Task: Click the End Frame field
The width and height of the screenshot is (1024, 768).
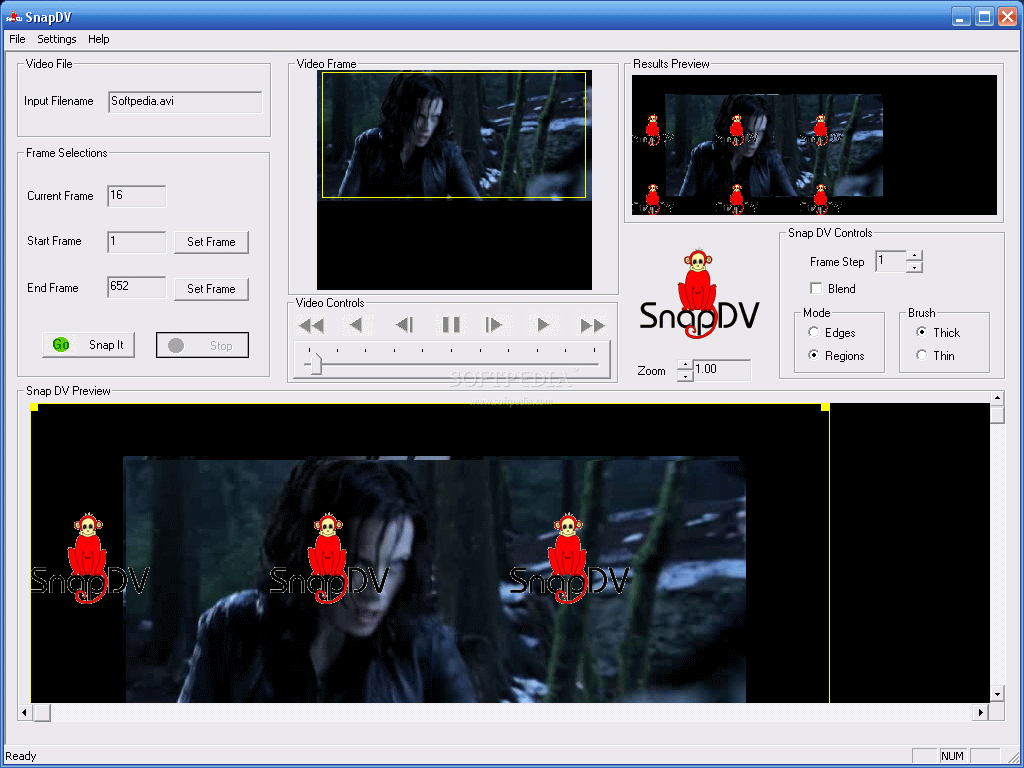Action: click(136, 287)
